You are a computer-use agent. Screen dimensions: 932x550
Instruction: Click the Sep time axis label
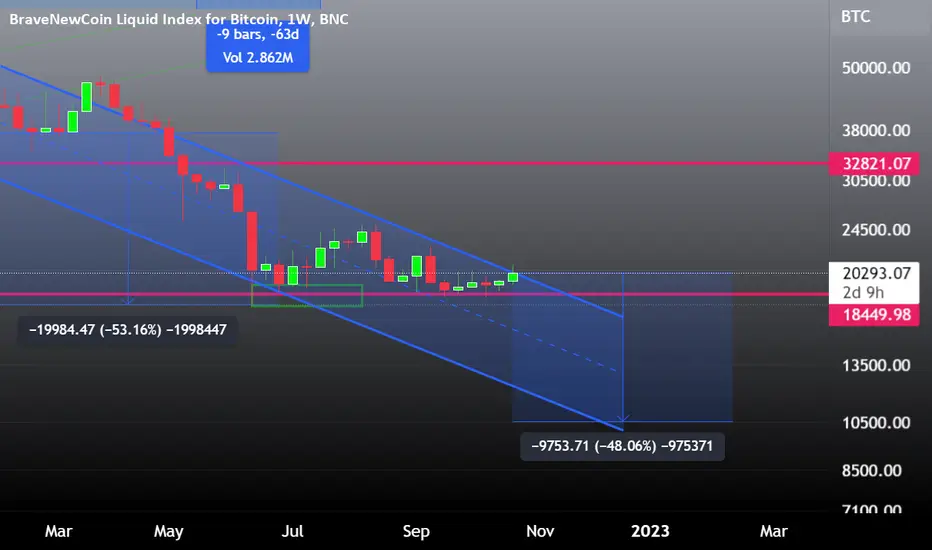point(416,531)
